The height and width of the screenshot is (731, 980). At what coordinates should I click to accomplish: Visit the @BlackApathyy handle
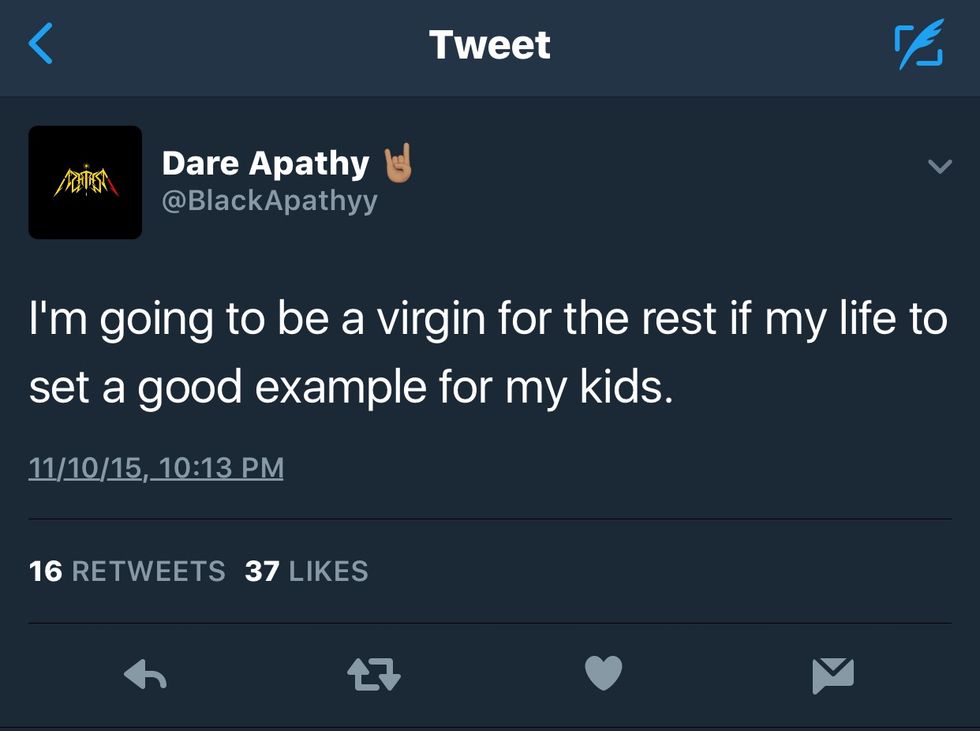point(270,201)
